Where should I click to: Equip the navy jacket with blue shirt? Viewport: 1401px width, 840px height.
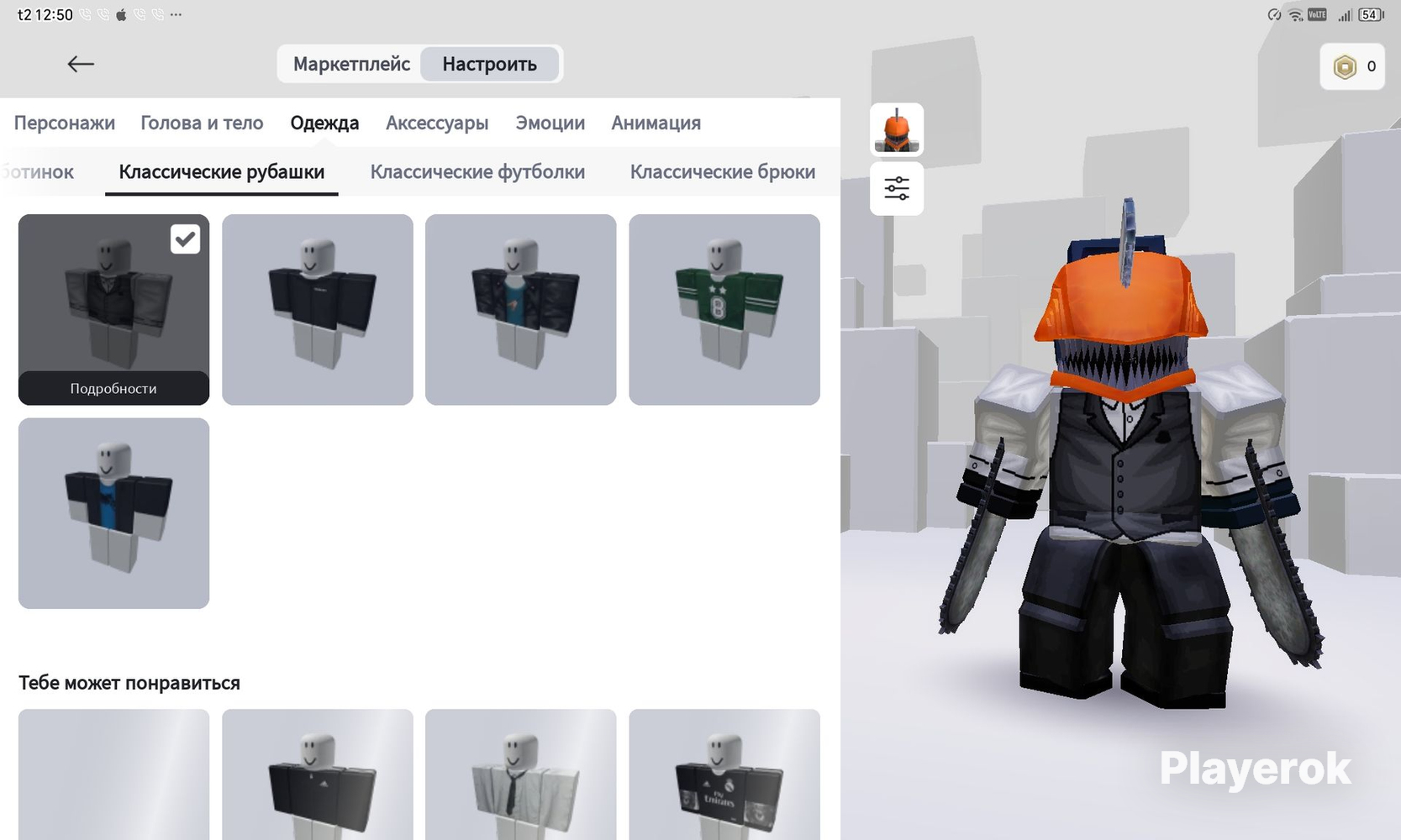click(113, 513)
